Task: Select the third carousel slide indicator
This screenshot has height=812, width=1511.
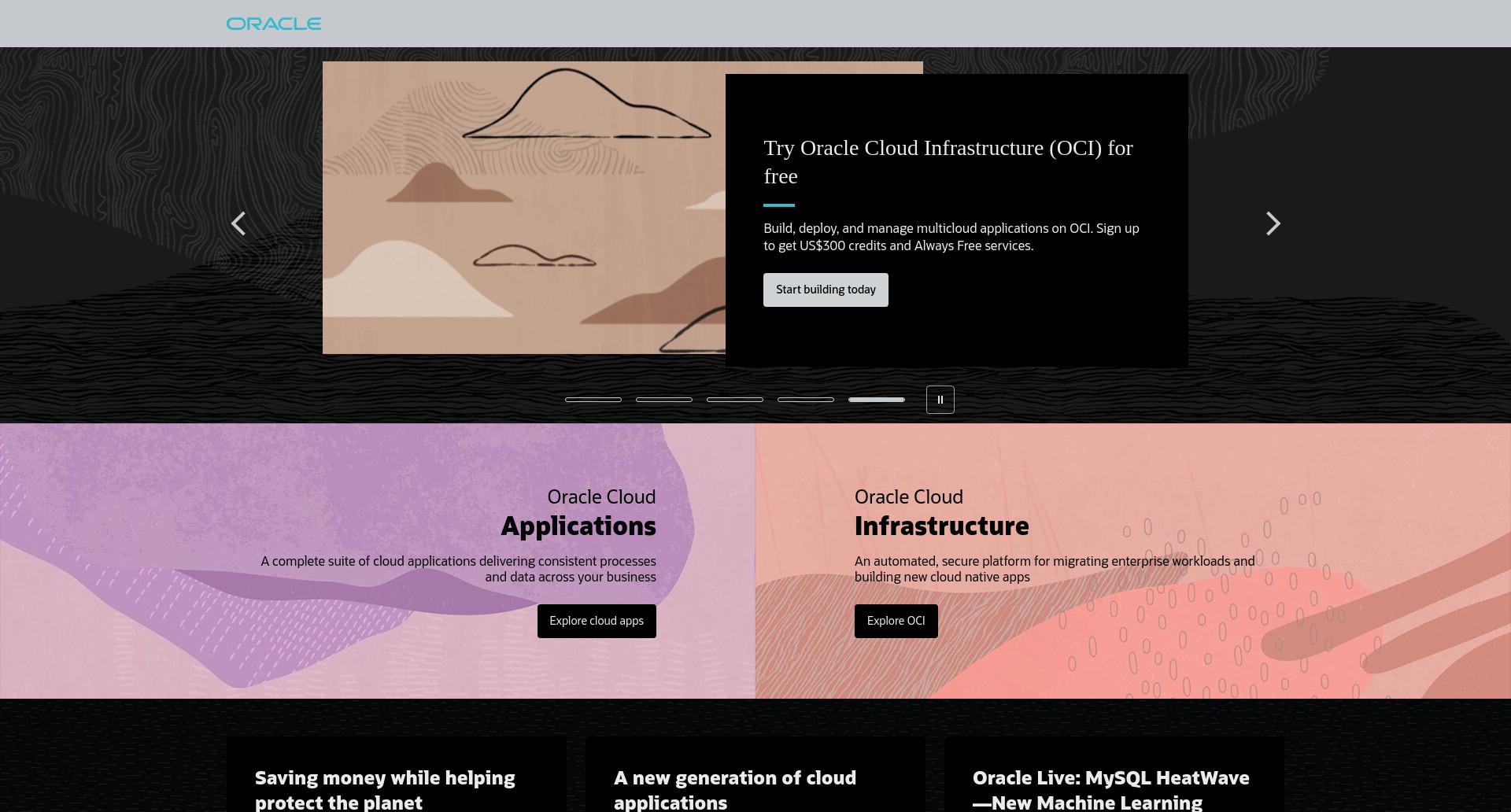Action: point(735,400)
